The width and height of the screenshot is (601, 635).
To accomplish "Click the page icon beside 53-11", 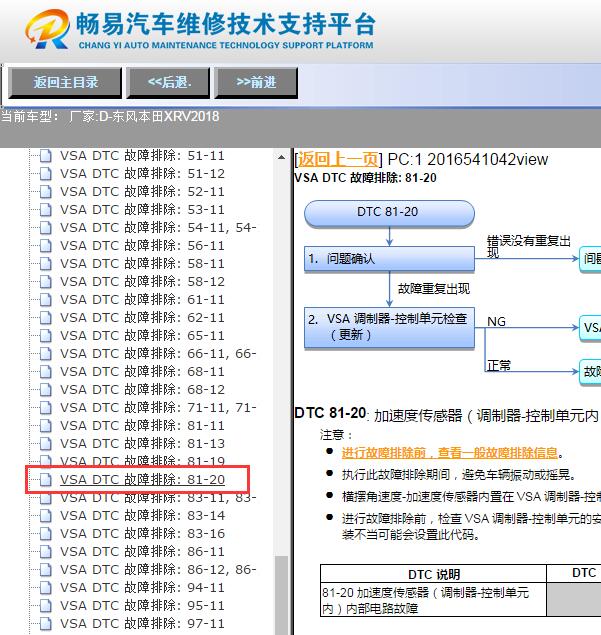I will (x=46, y=210).
